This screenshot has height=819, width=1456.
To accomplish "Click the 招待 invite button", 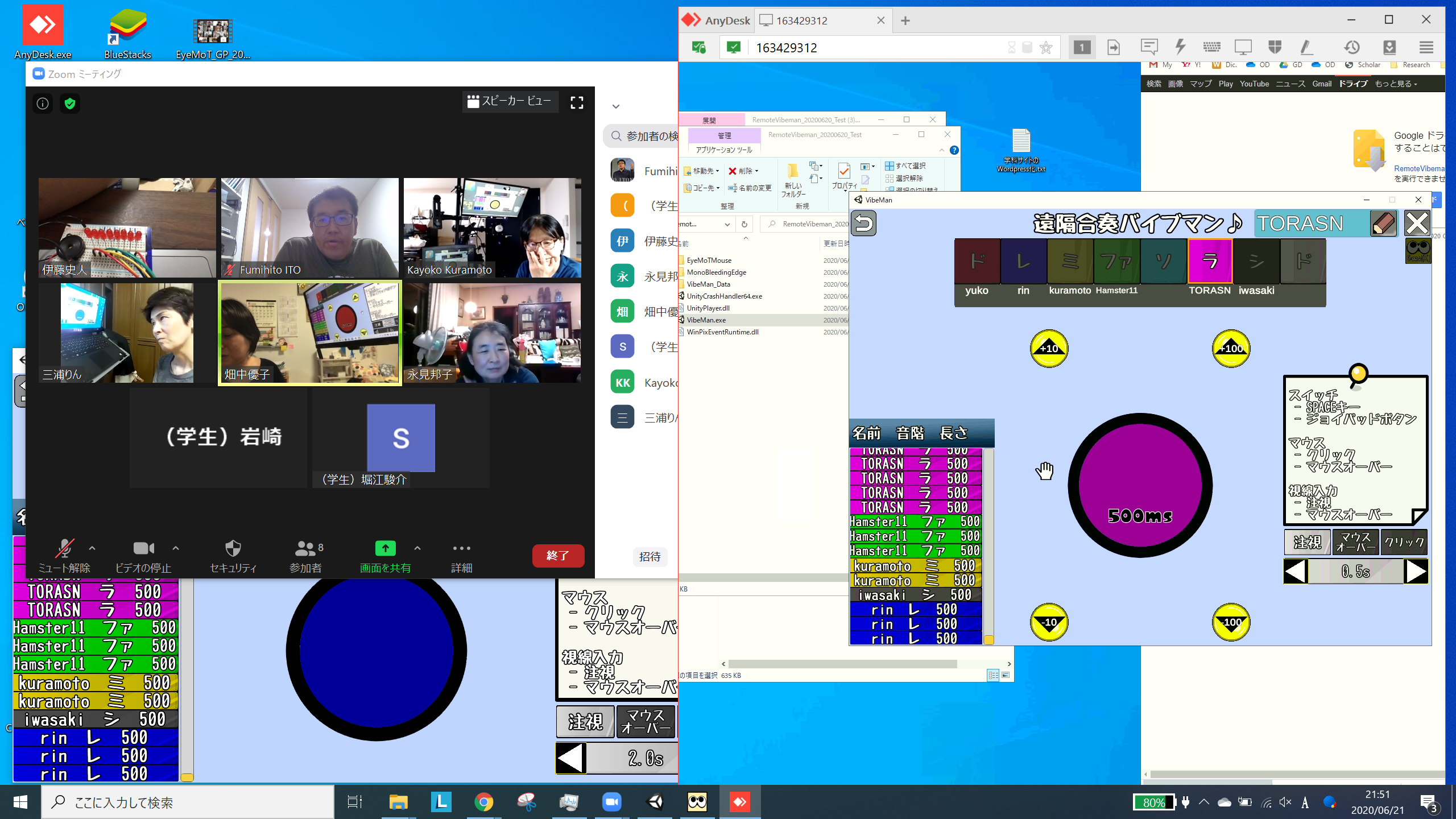I will (x=650, y=556).
